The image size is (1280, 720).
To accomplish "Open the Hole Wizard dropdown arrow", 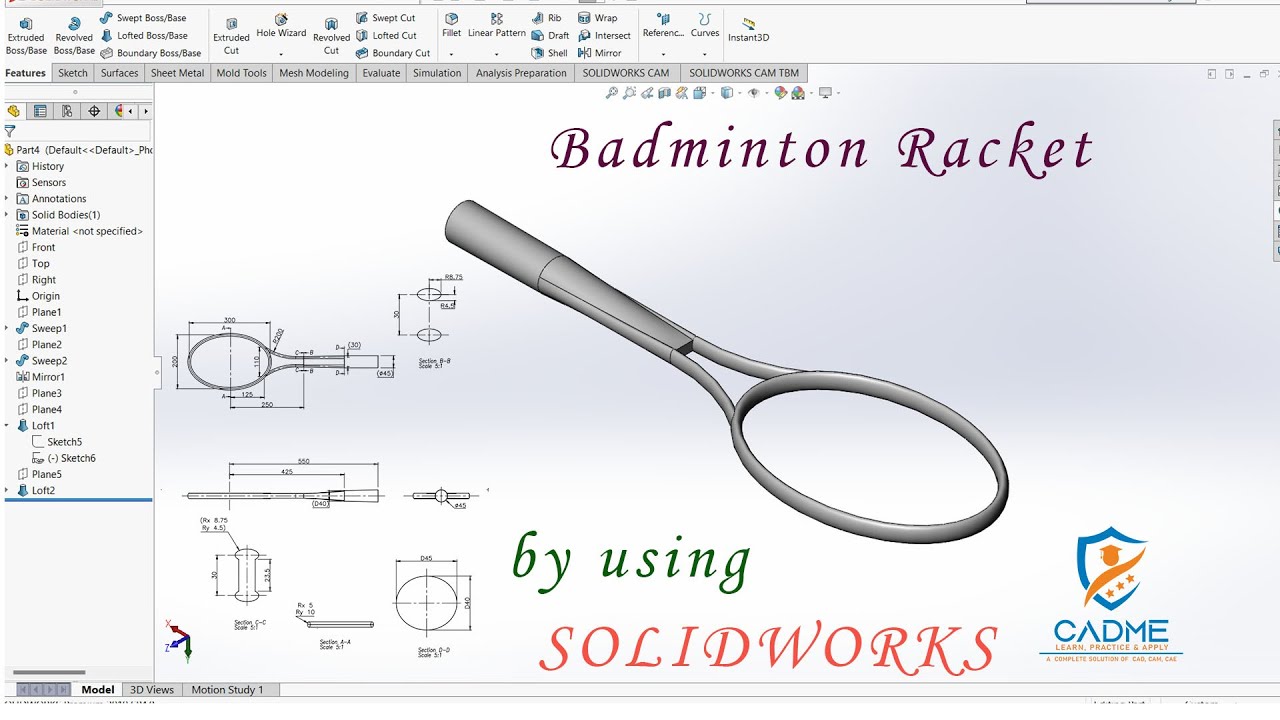I will (x=281, y=54).
